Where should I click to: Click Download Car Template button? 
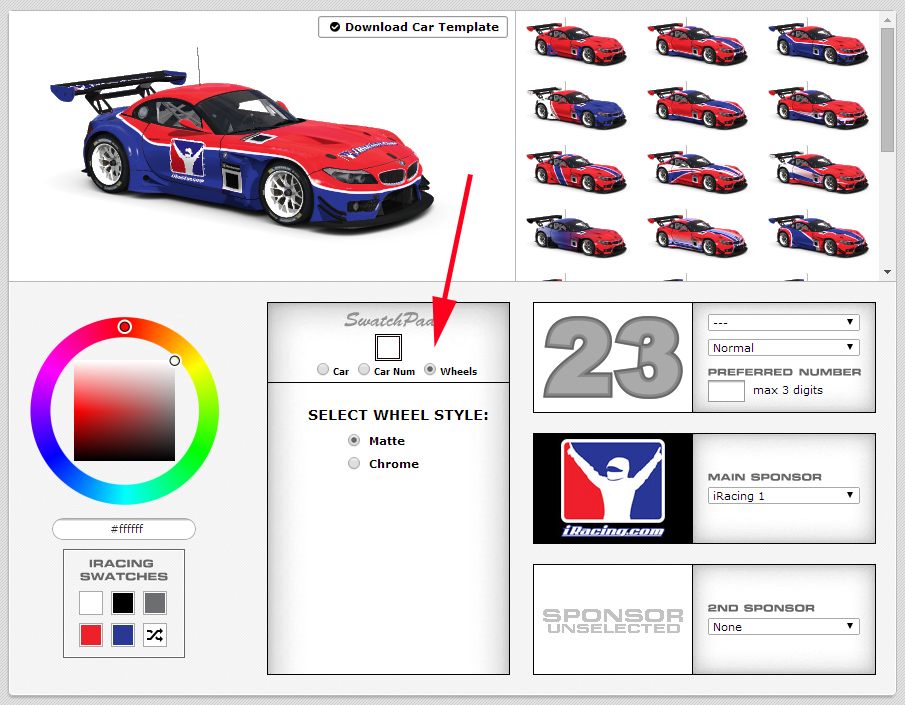(413, 27)
